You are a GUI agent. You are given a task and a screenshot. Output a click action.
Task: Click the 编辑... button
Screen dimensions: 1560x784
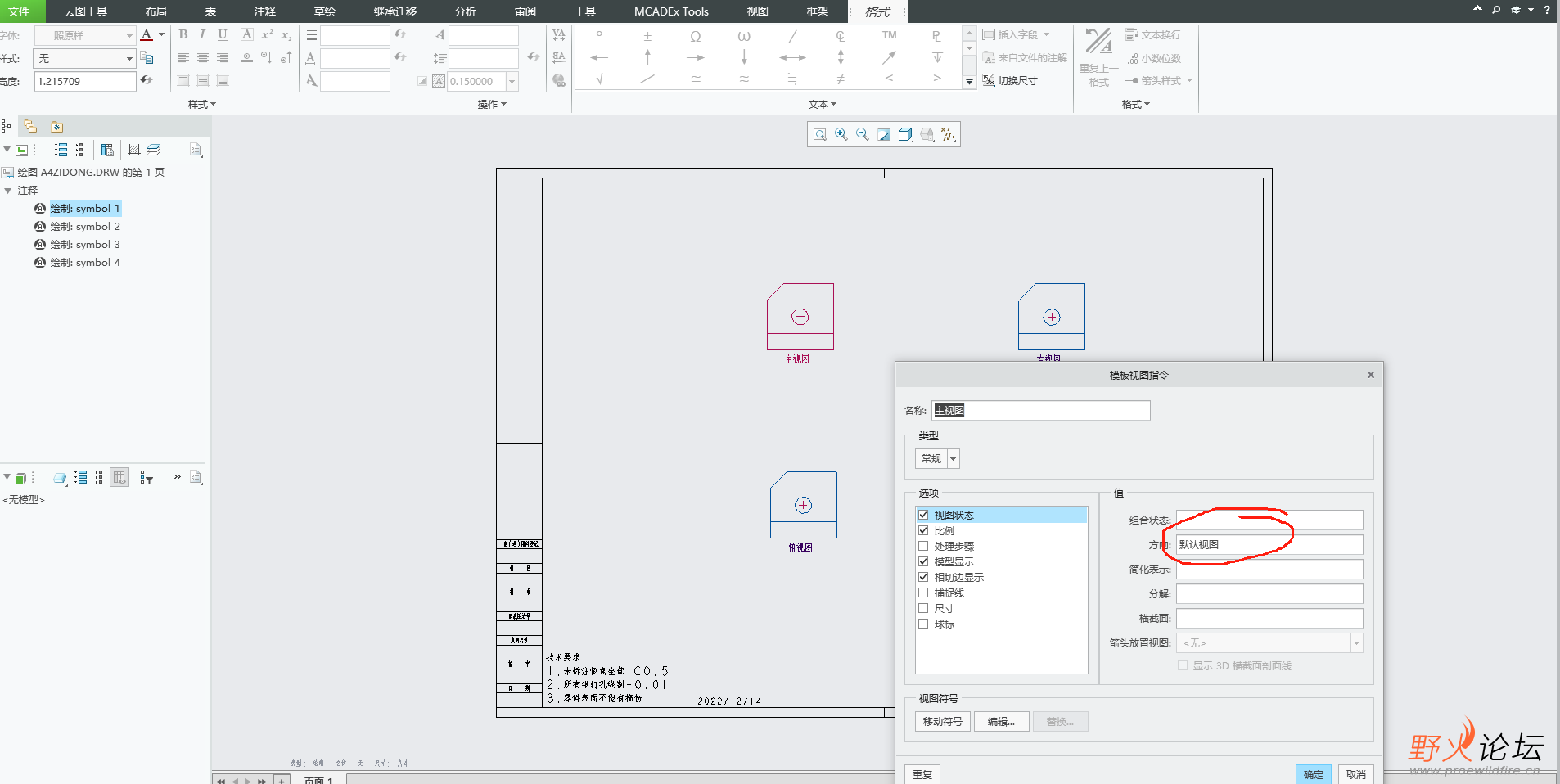[1000, 721]
